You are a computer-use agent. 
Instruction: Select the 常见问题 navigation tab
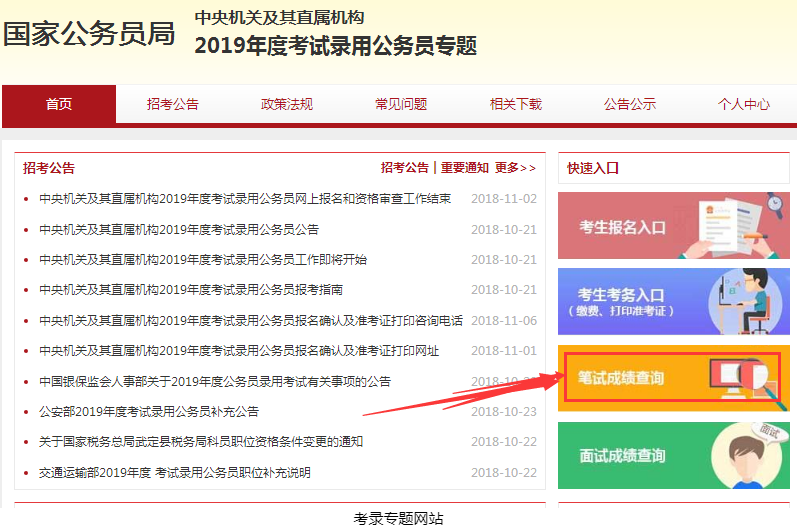click(401, 104)
